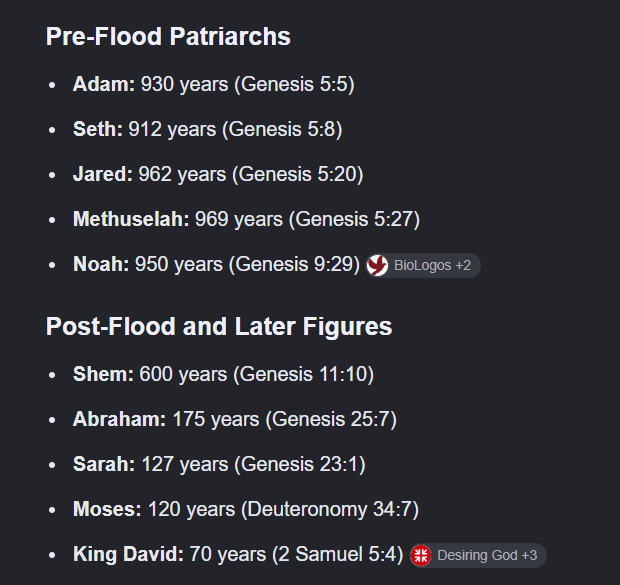The height and width of the screenshot is (585, 620).
Task: Click the Noah 950 years entry
Action: point(216,264)
